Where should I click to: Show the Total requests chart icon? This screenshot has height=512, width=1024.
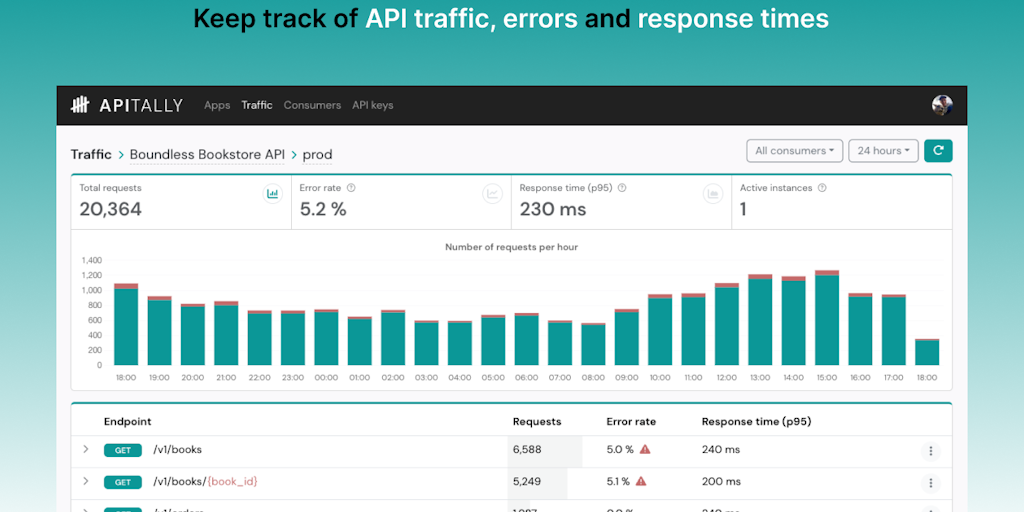tap(272, 194)
